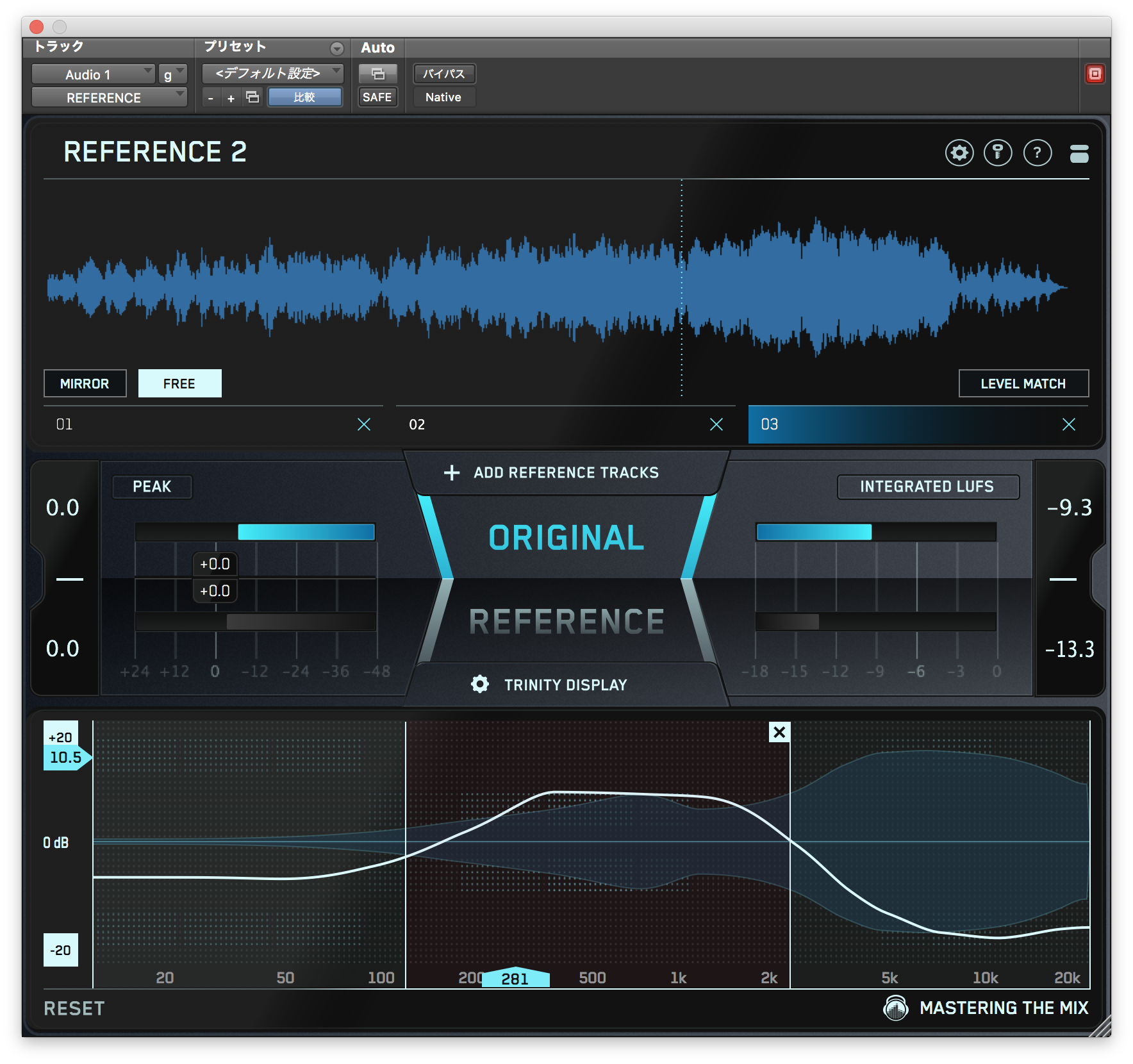This screenshot has width=1133, height=1064.
Task: Open the Reference 2 settings gear
Action: pyautogui.click(x=959, y=153)
